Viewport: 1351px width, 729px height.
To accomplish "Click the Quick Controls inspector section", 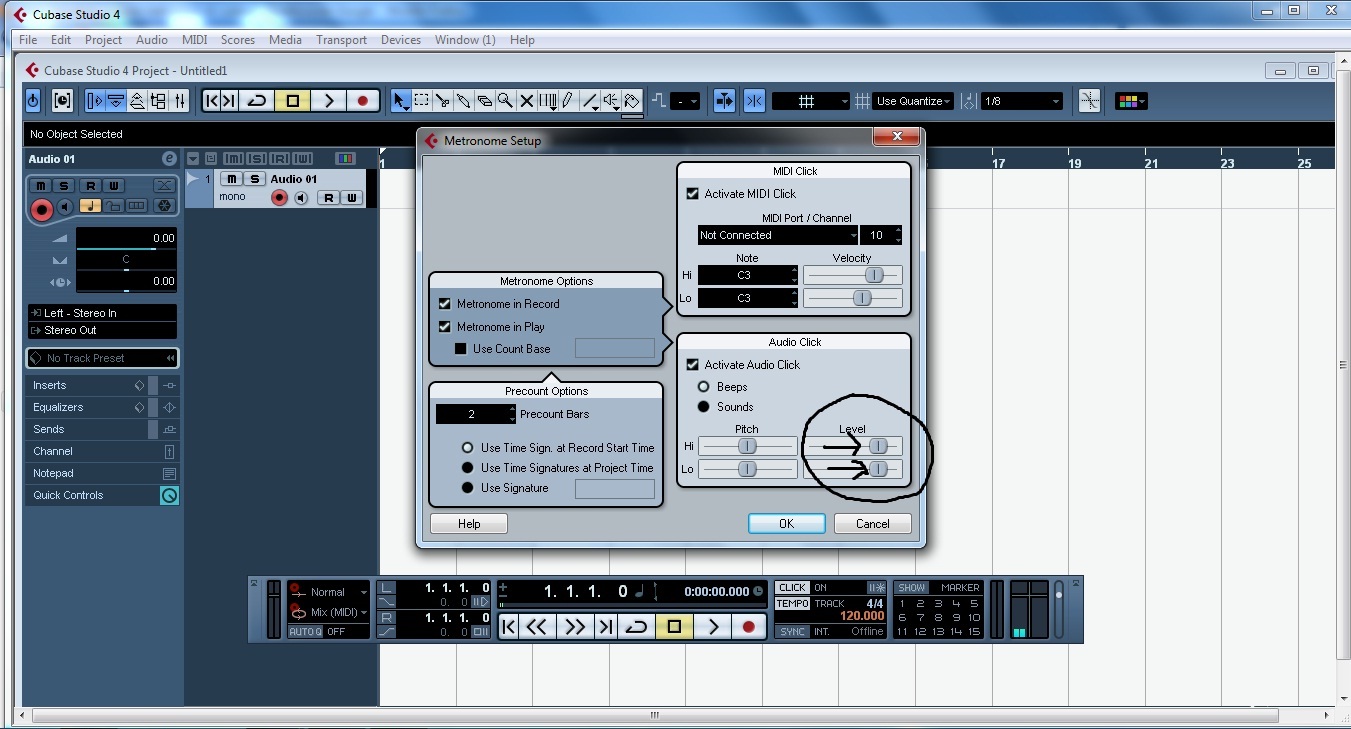I will (x=70, y=495).
